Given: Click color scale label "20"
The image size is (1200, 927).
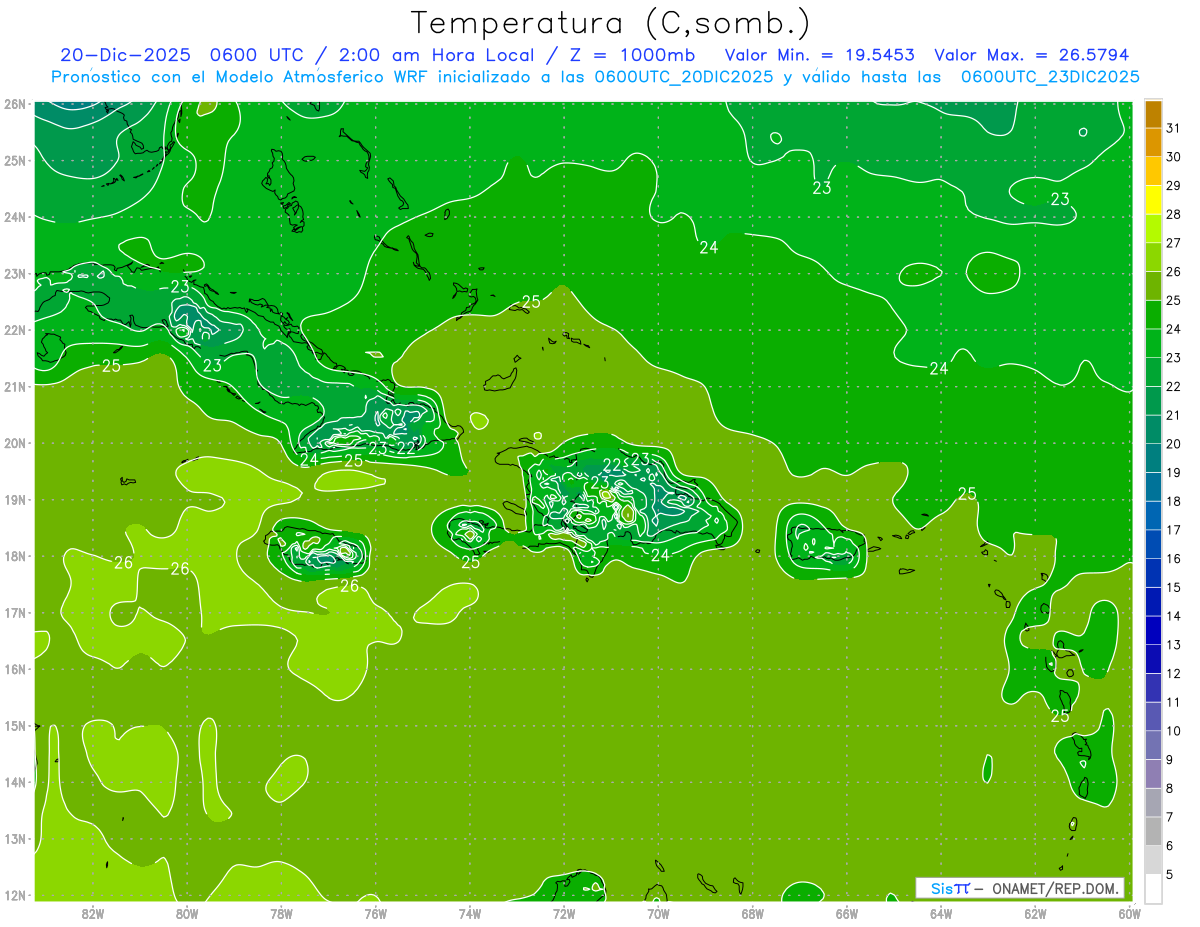Looking at the screenshot, I should click(x=1173, y=444).
